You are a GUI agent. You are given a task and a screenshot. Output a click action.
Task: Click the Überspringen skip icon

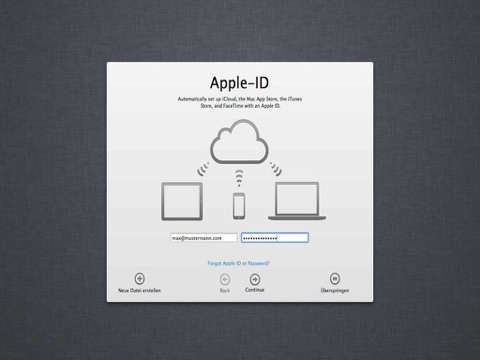[x=335, y=278]
